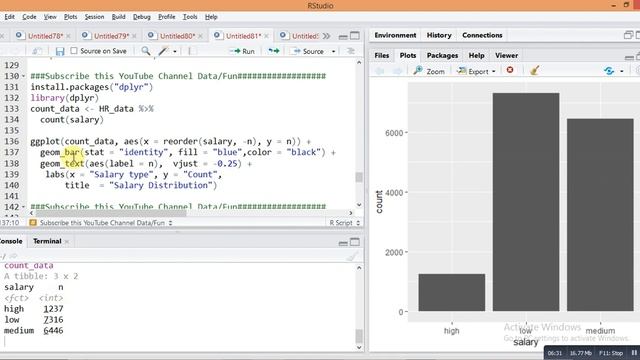Maximize the source editor pane
640x360 pixels.
355,36
